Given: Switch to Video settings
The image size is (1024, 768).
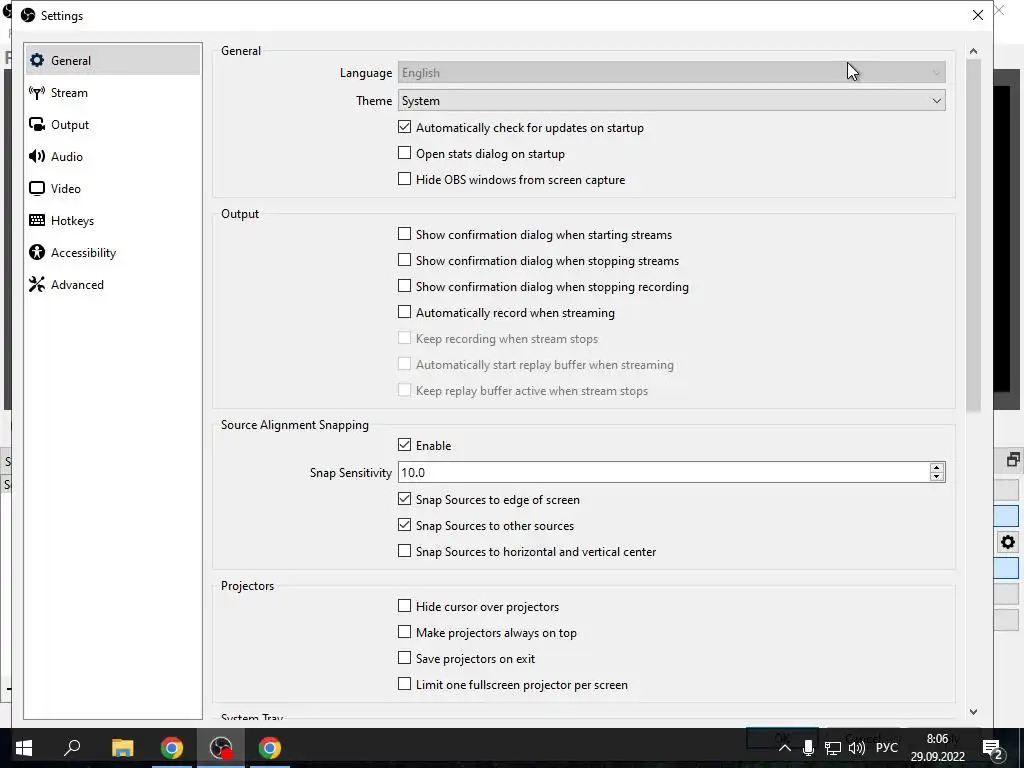Looking at the screenshot, I should click(x=113, y=188).
